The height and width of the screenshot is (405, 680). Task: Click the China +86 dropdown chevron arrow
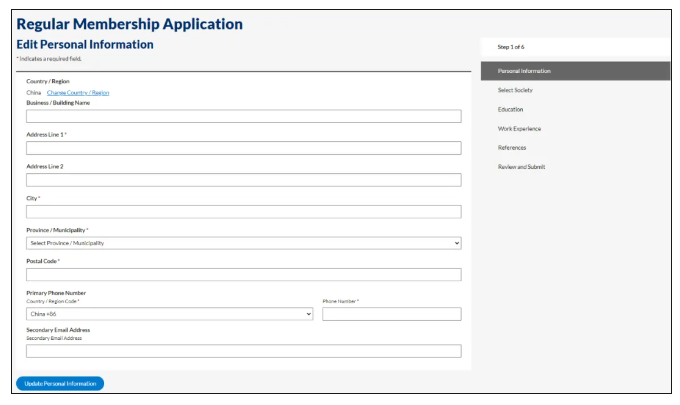tap(308, 314)
